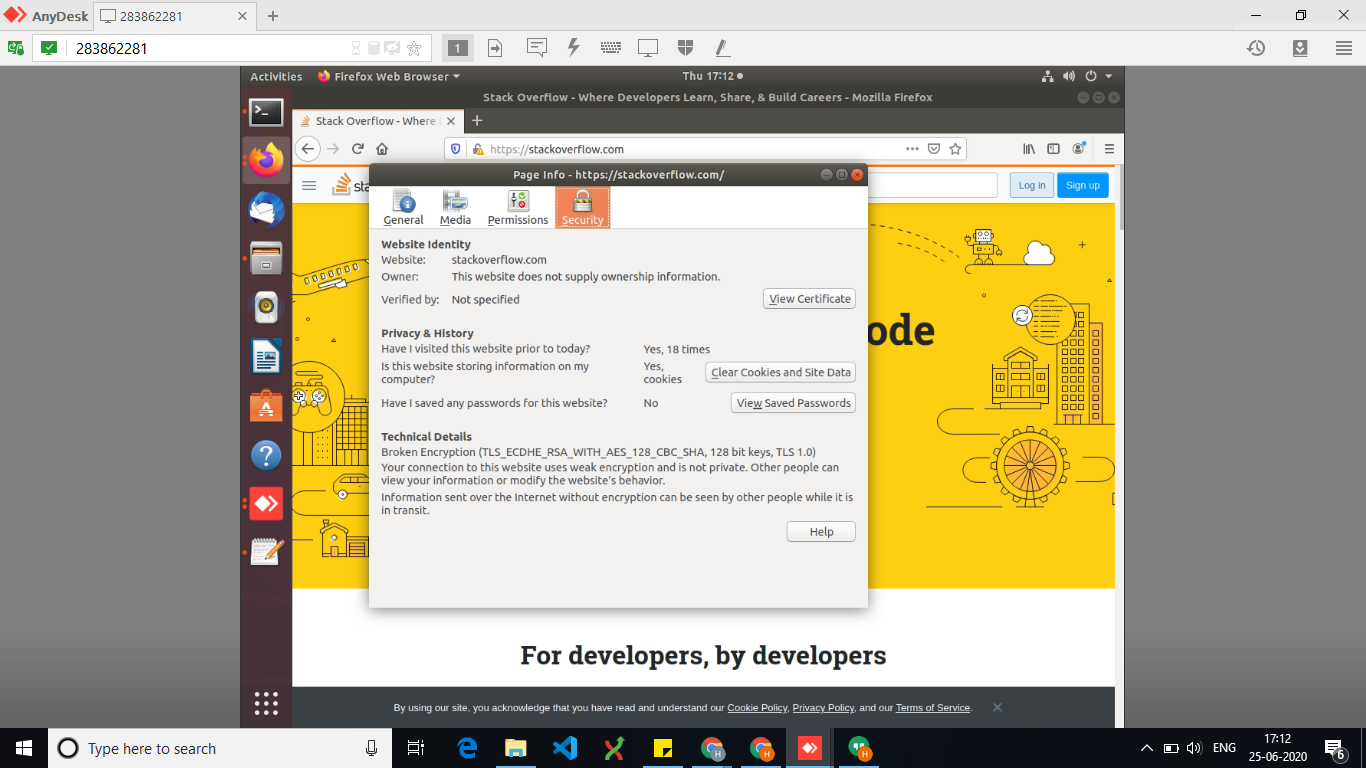Viewport: 1366px width, 768px height.
Task: Open the Firefox application menu
Action: 1109,149
